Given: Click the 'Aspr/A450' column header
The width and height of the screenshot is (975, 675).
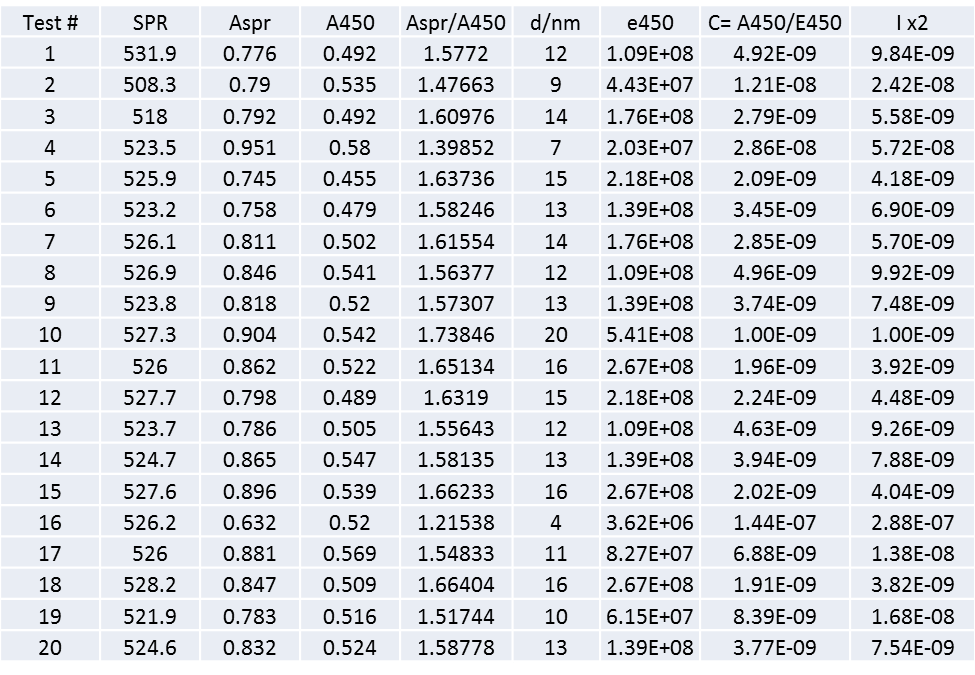Looking at the screenshot, I should (456, 23).
